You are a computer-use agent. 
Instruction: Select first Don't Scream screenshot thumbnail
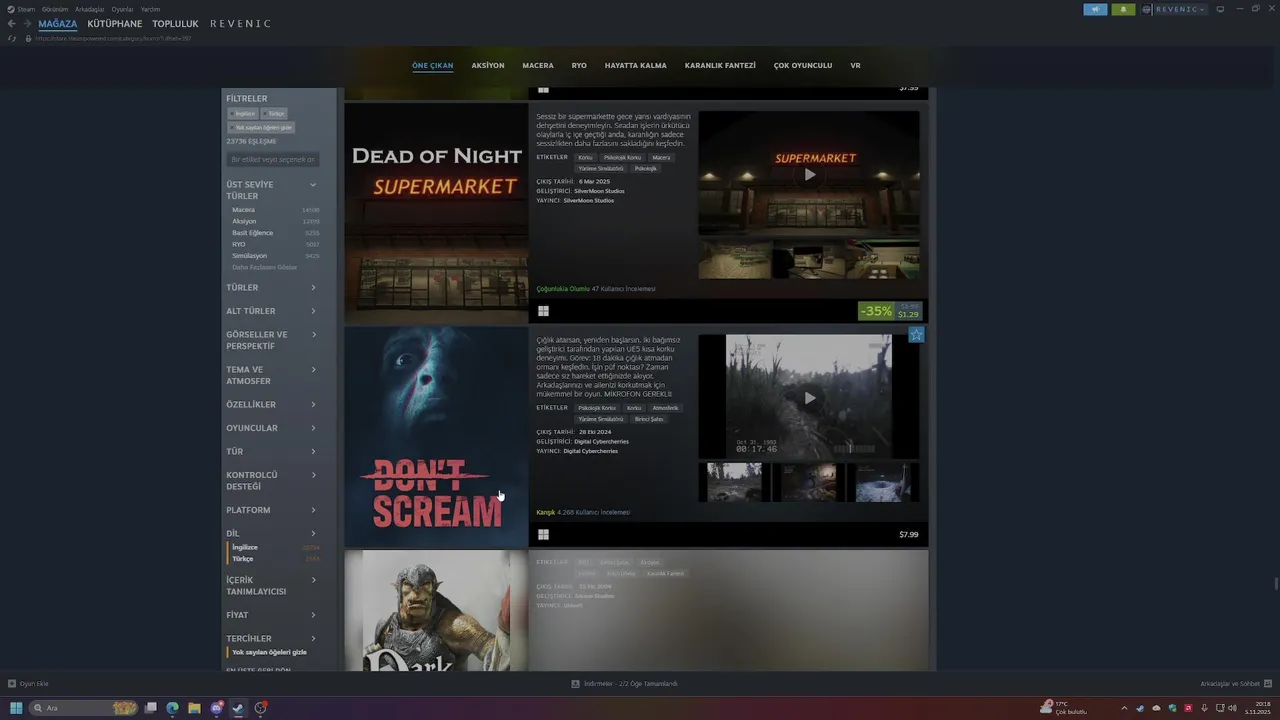tap(734, 482)
